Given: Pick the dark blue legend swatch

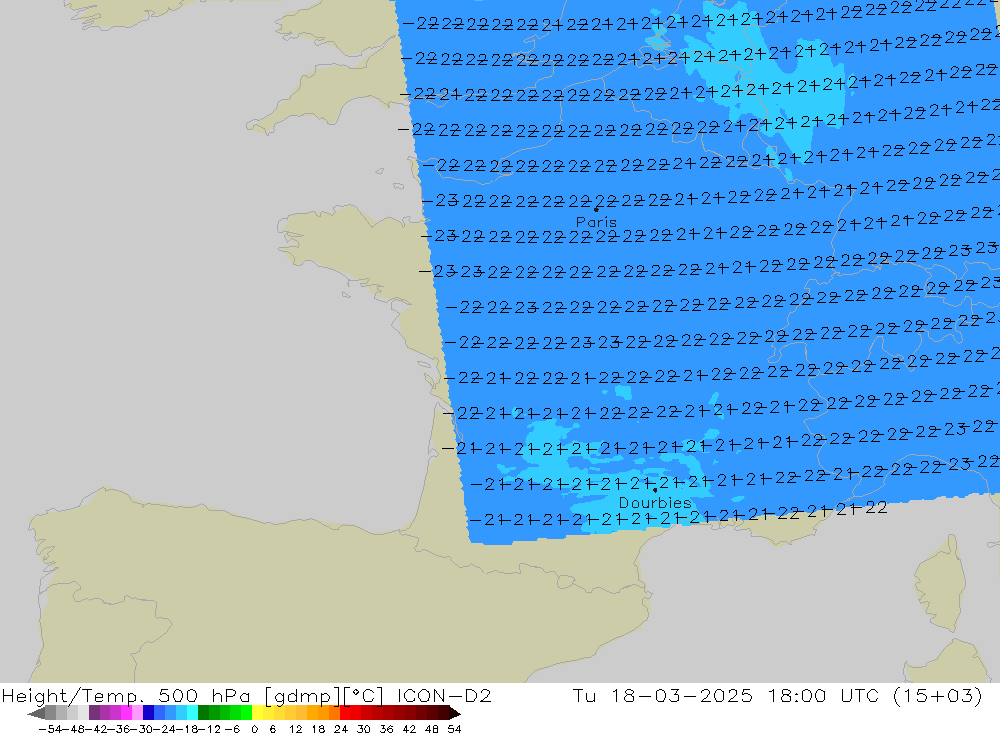Looking at the screenshot, I should click(148, 713).
